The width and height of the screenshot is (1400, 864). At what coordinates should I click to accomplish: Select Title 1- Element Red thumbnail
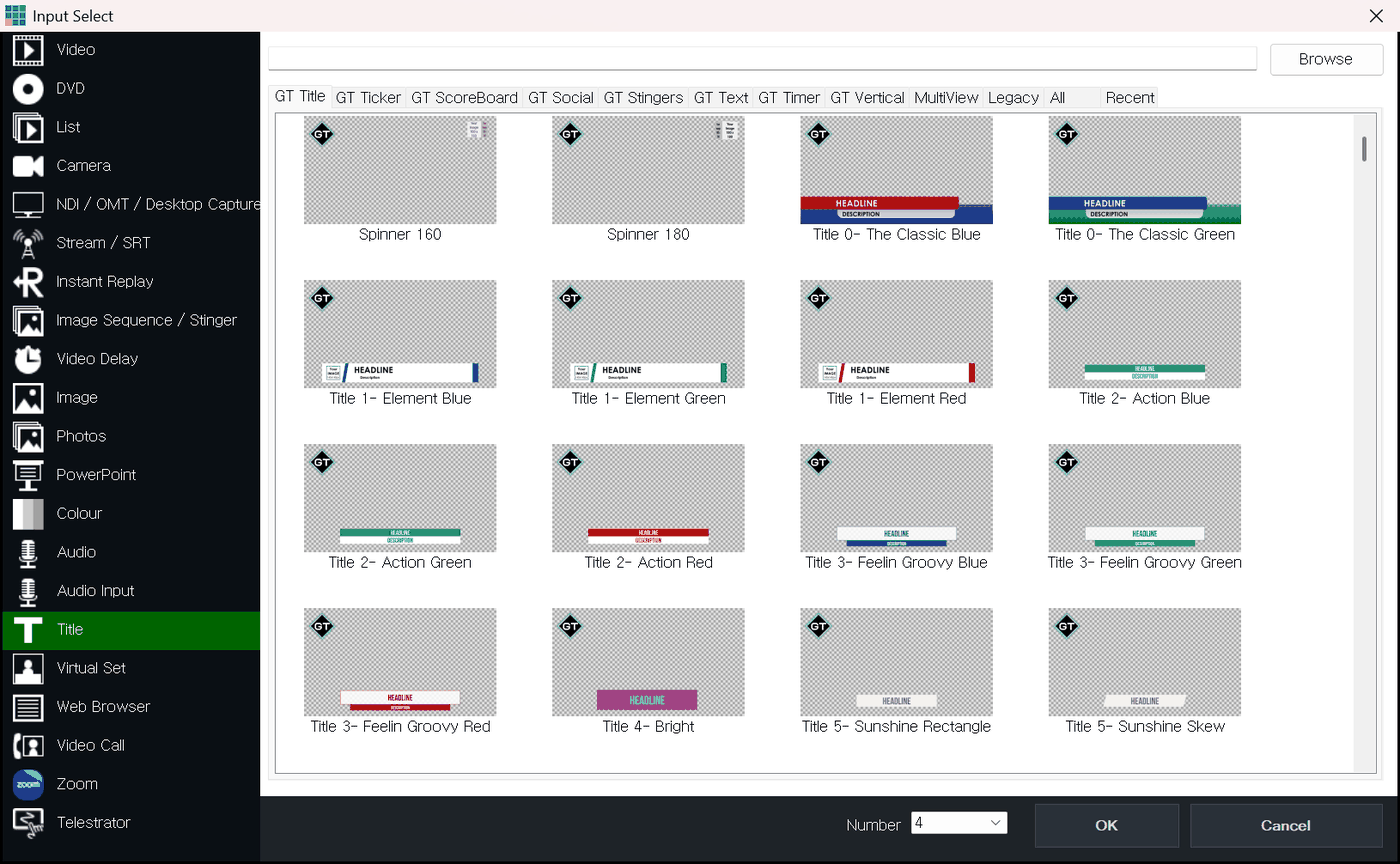896,334
